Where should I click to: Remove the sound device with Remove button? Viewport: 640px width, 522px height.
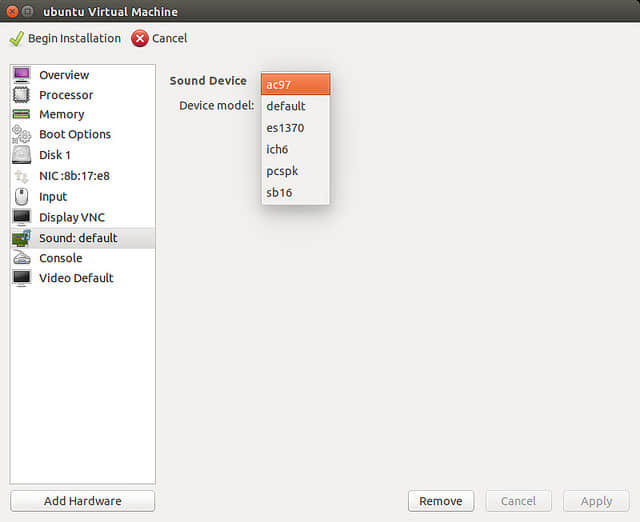[440, 501]
